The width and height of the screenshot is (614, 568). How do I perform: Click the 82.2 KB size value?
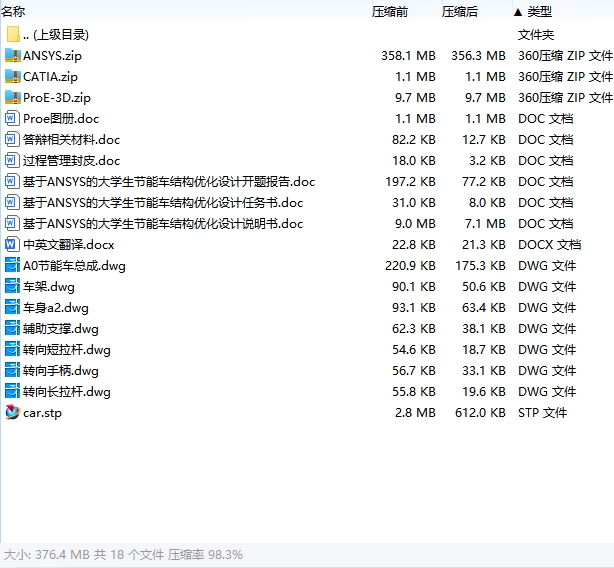click(x=414, y=140)
